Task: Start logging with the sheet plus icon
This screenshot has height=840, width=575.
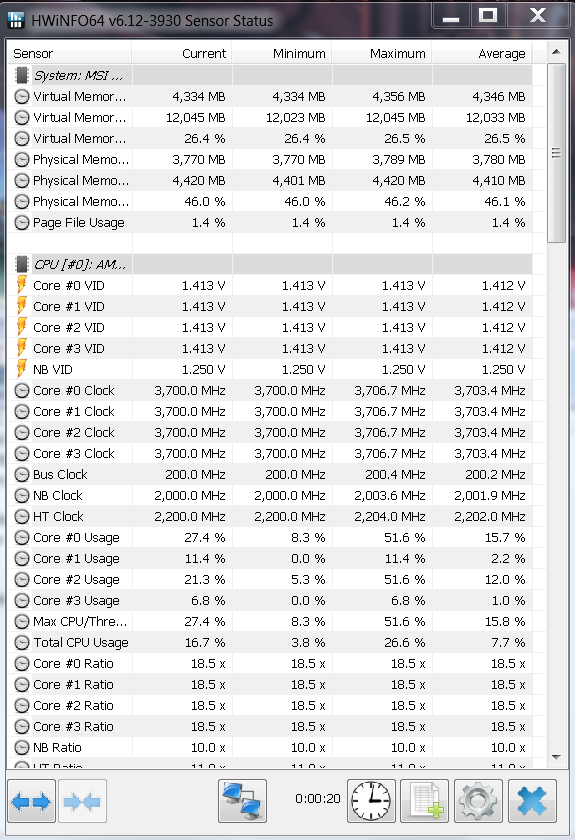Action: [425, 801]
